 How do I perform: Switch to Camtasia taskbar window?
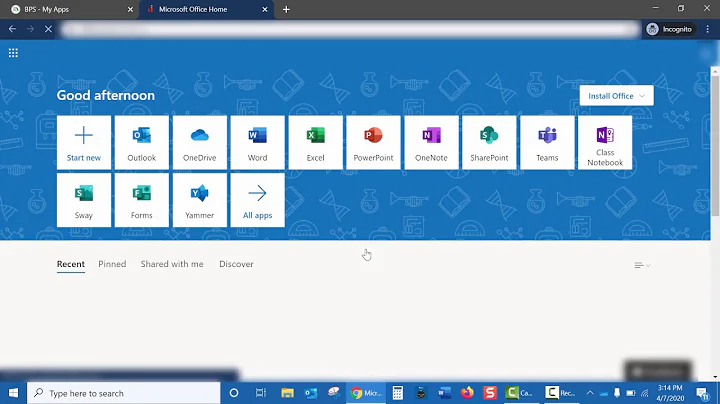[x=519, y=393]
